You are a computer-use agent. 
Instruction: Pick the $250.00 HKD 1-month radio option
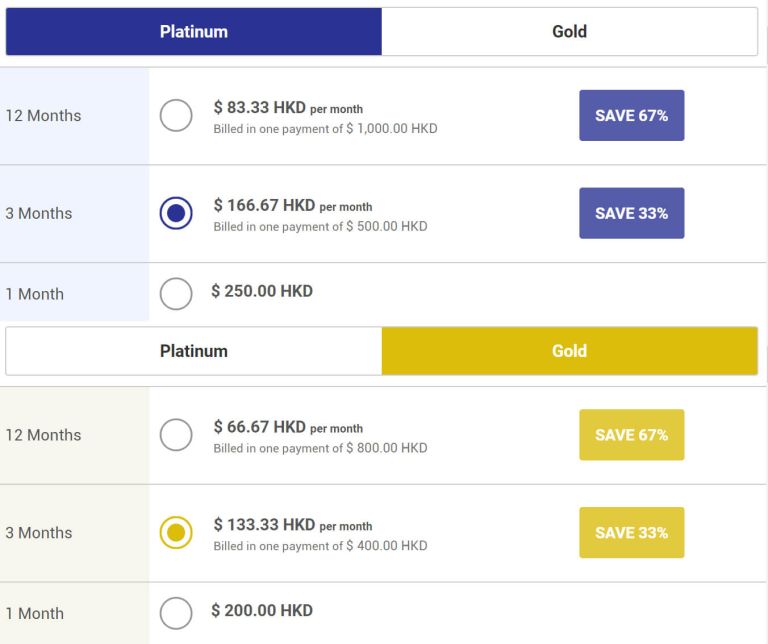pos(176,294)
